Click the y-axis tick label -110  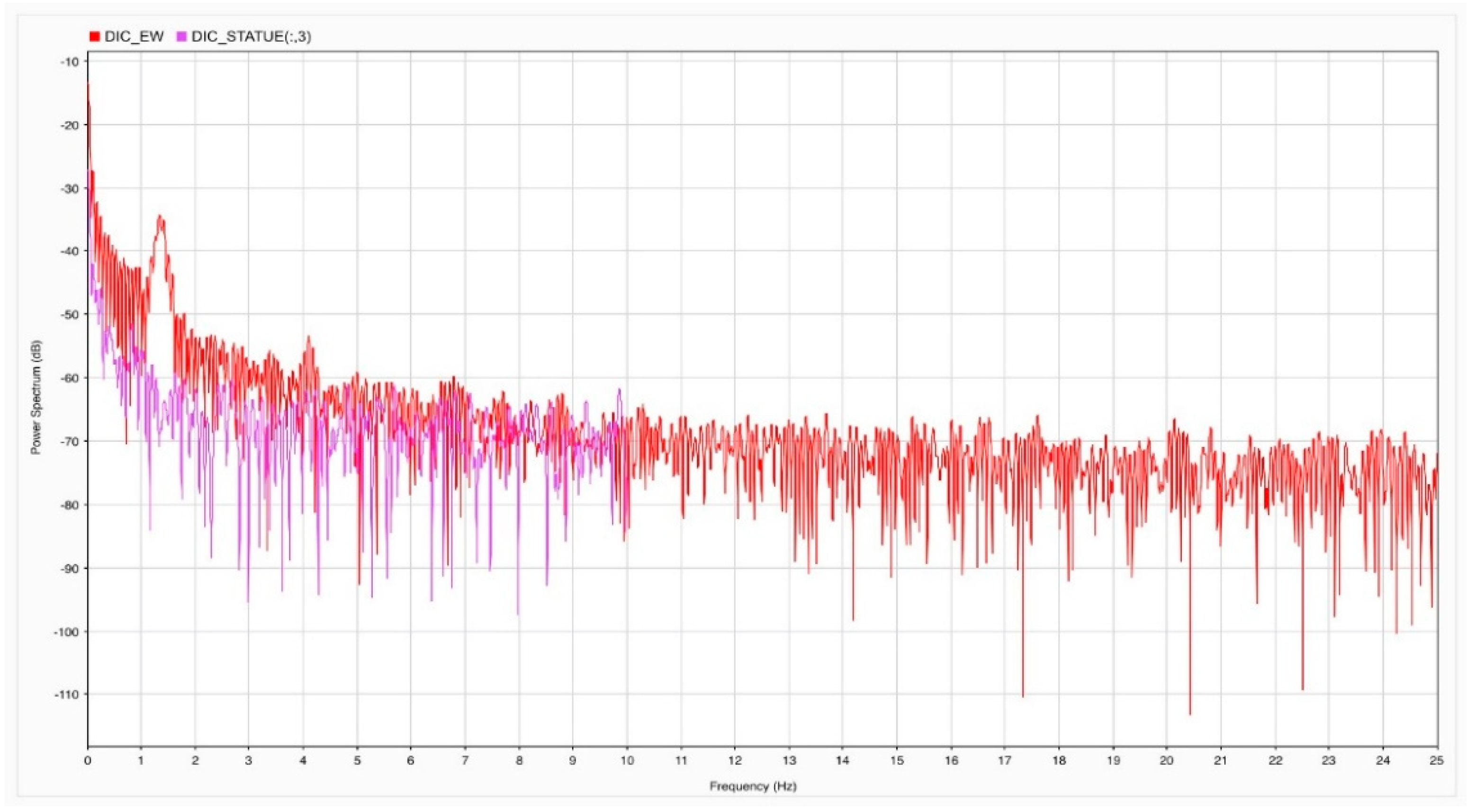[66, 695]
